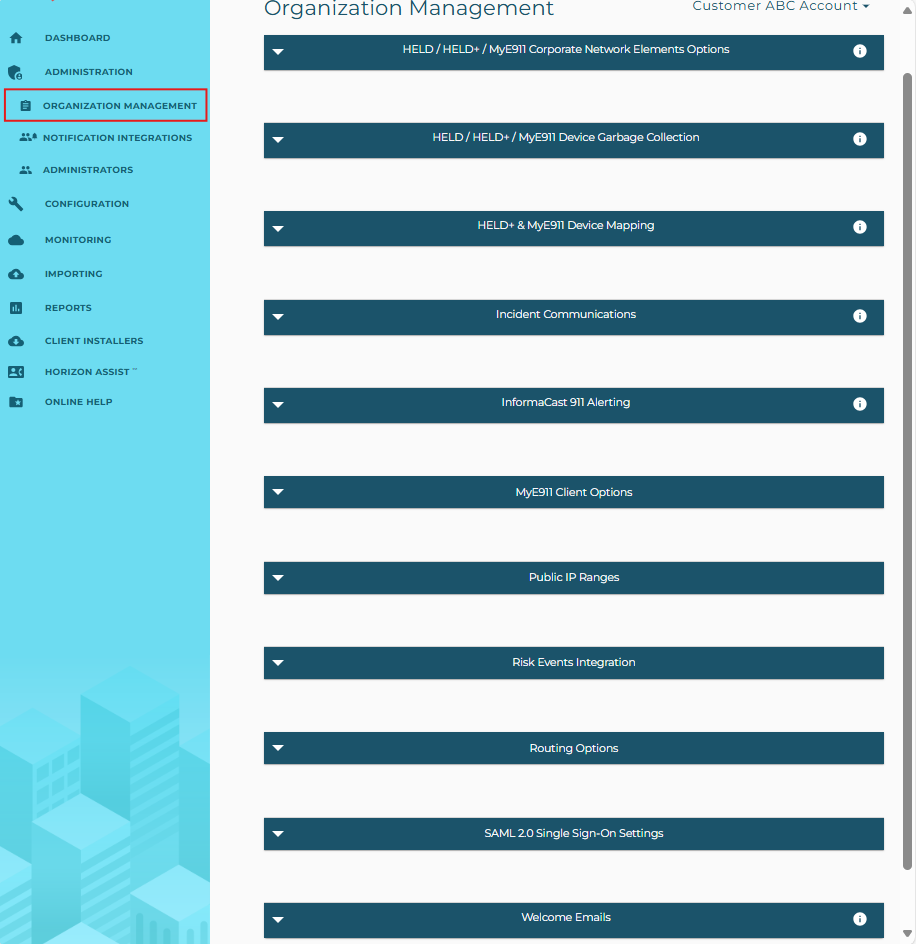Open the Customer ABC Account dropdown

pyautogui.click(x=780, y=7)
